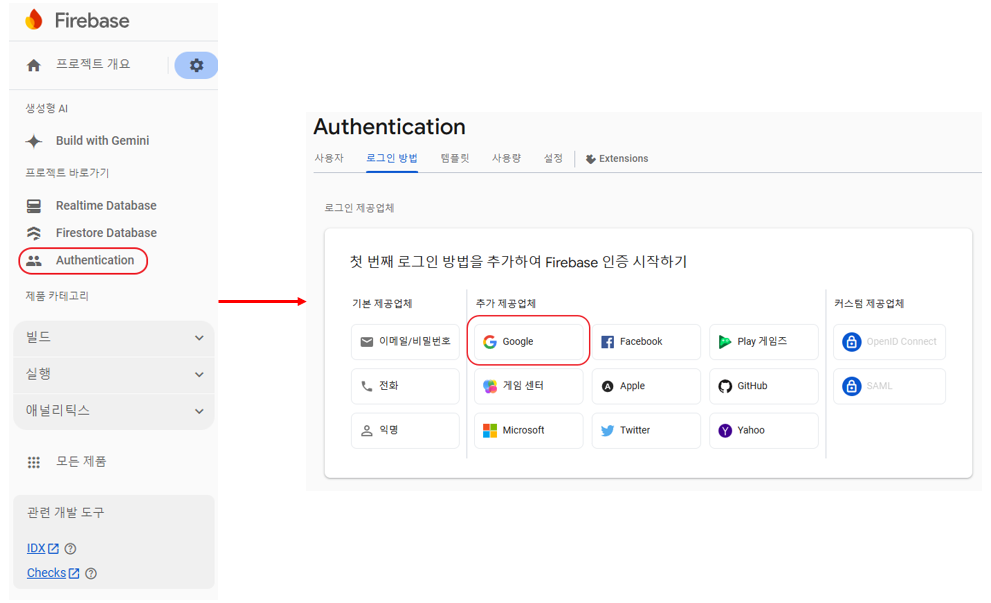991x603 pixels.
Task: Select the 로그인 방법 tab
Action: pyautogui.click(x=392, y=158)
